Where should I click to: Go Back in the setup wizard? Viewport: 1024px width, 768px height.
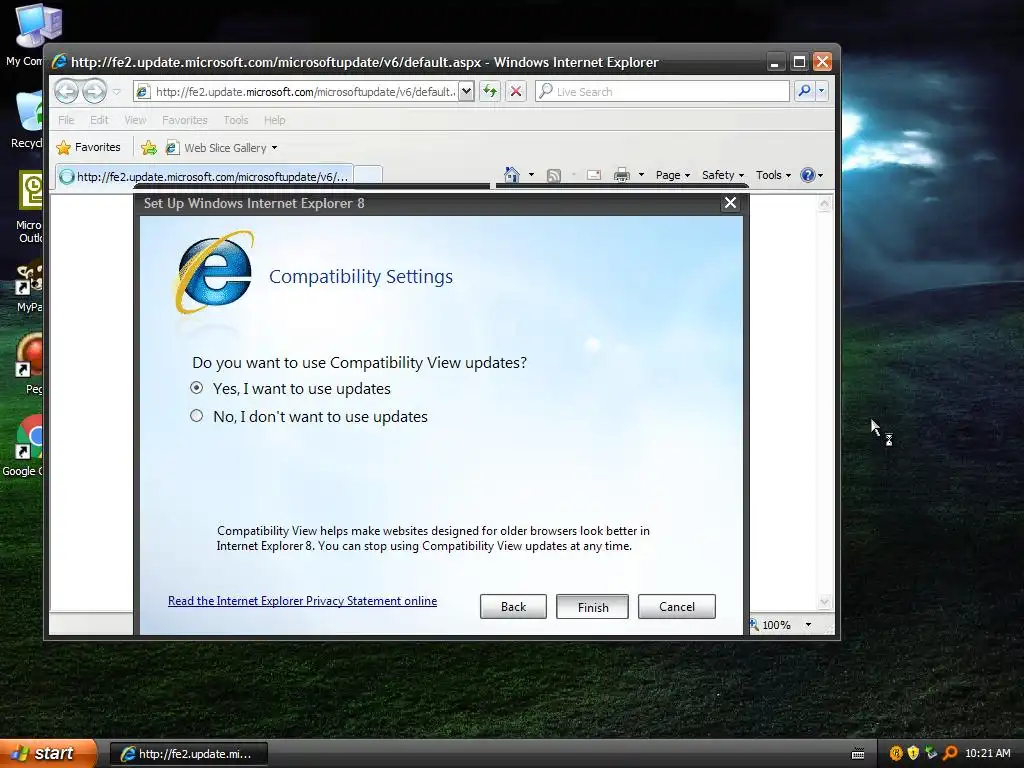[513, 607]
